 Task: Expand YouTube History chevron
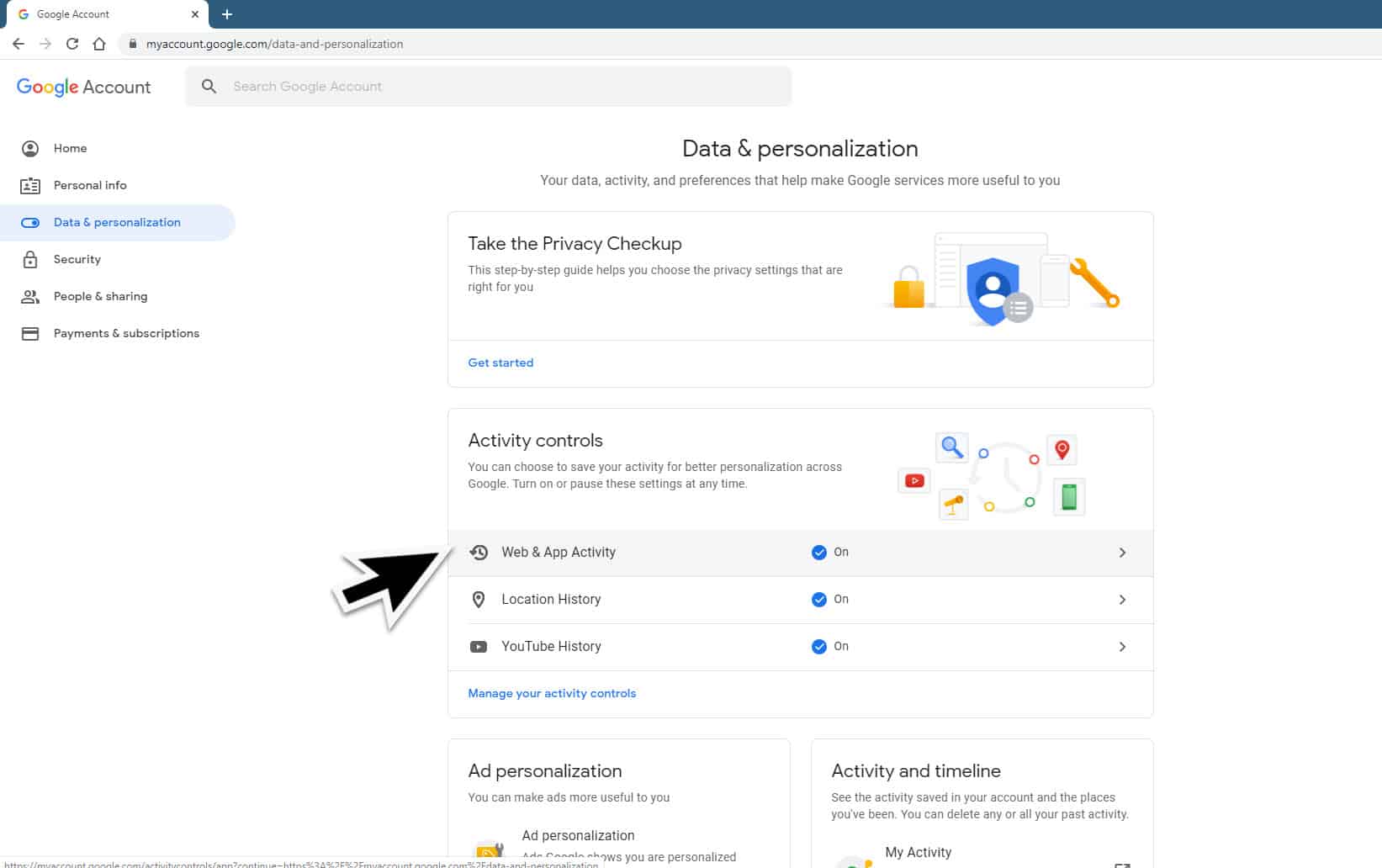pos(1122,647)
